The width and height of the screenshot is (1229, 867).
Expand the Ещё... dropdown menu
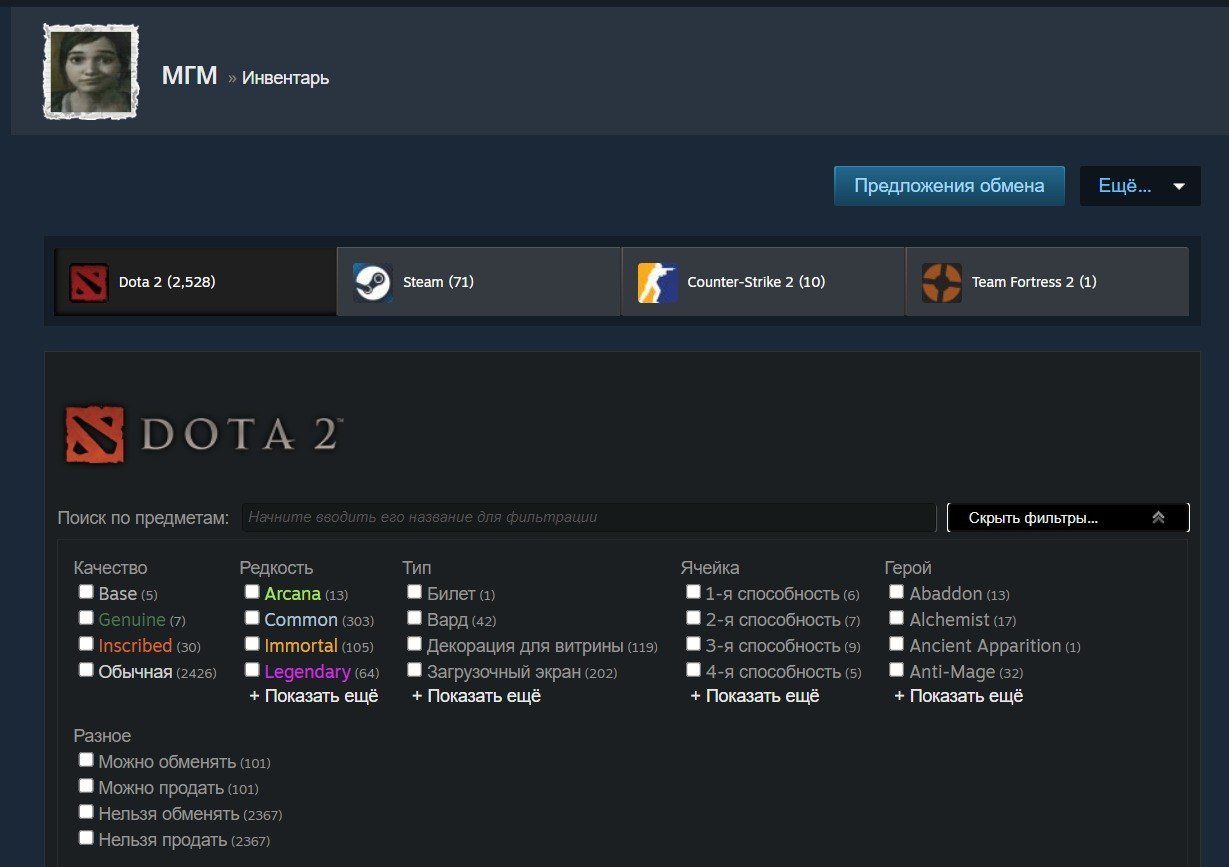(x=1140, y=186)
